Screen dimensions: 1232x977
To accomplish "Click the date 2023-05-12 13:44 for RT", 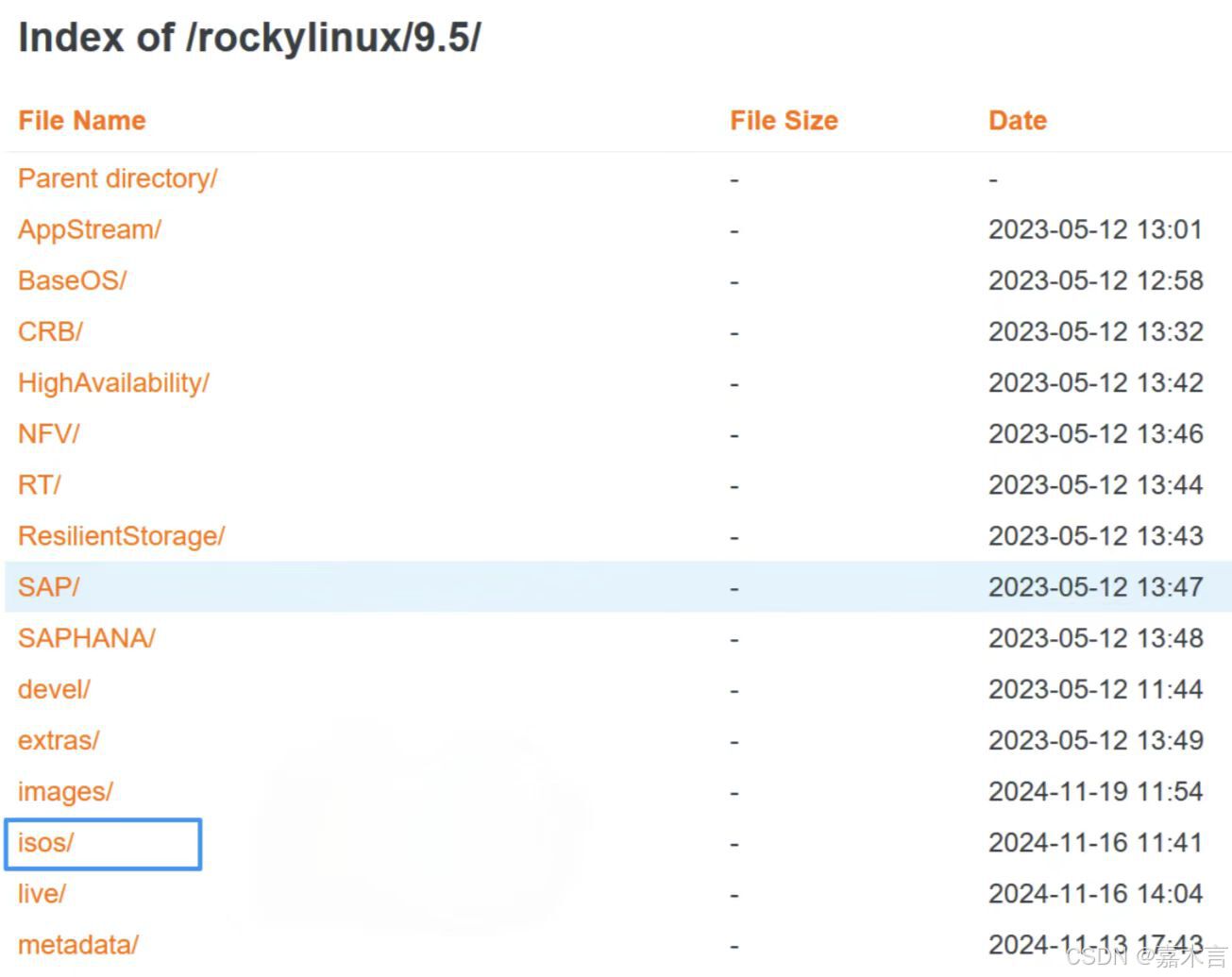I will pos(1095,484).
